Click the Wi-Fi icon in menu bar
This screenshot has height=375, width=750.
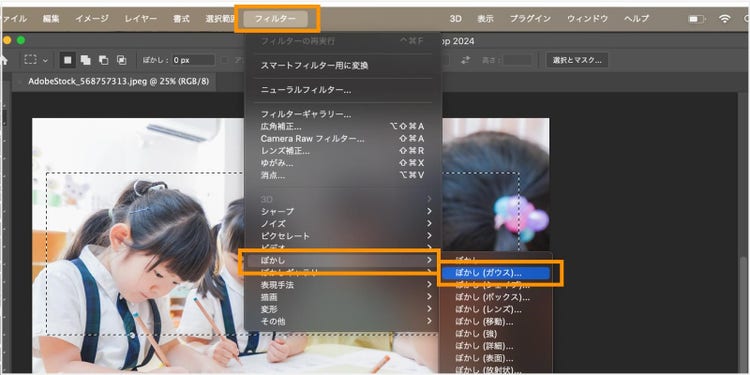(x=725, y=19)
